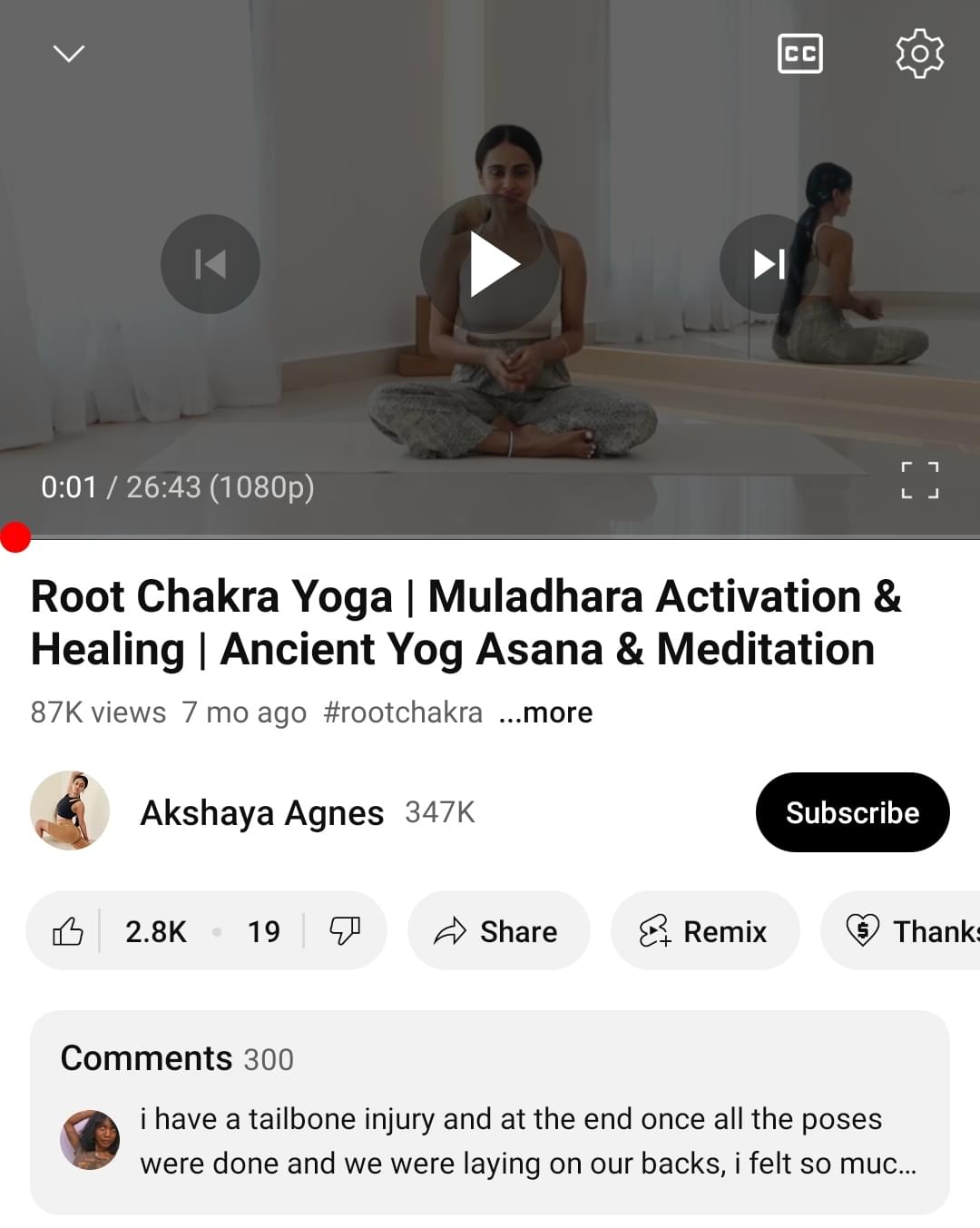
Task: Like the video with thumbs up
Action: point(67,931)
